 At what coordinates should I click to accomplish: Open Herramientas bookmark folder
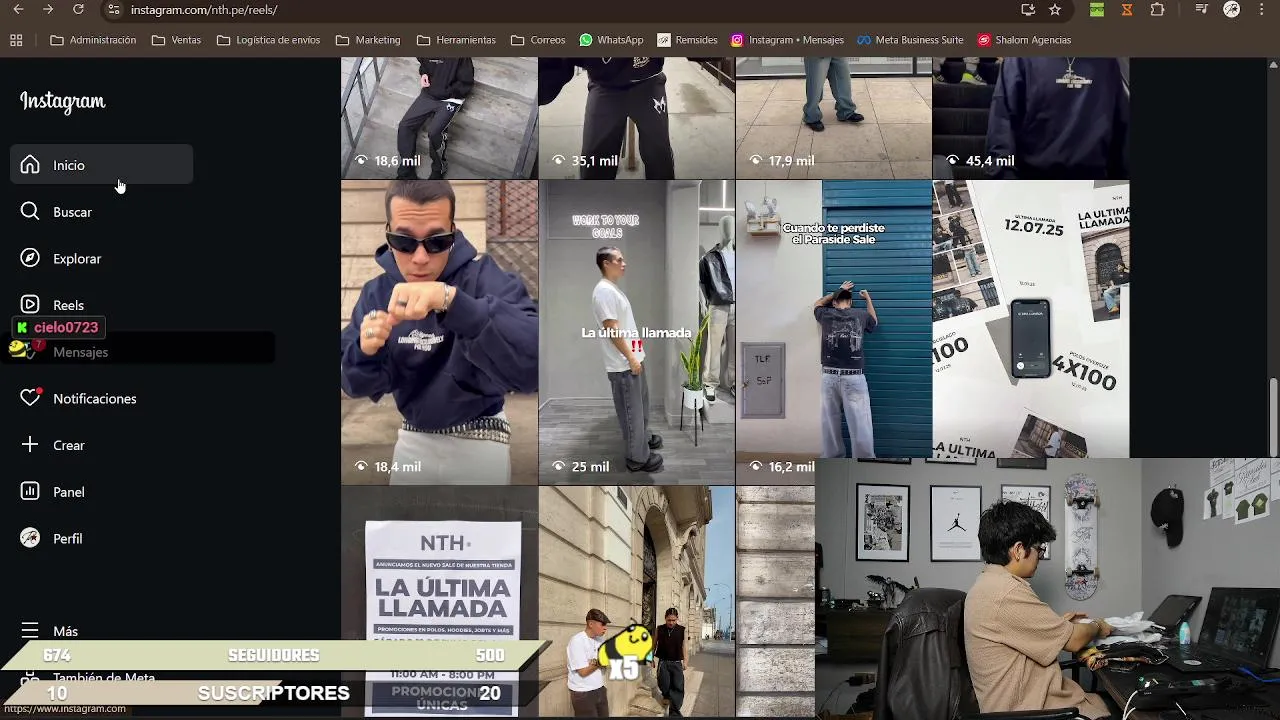(x=456, y=40)
